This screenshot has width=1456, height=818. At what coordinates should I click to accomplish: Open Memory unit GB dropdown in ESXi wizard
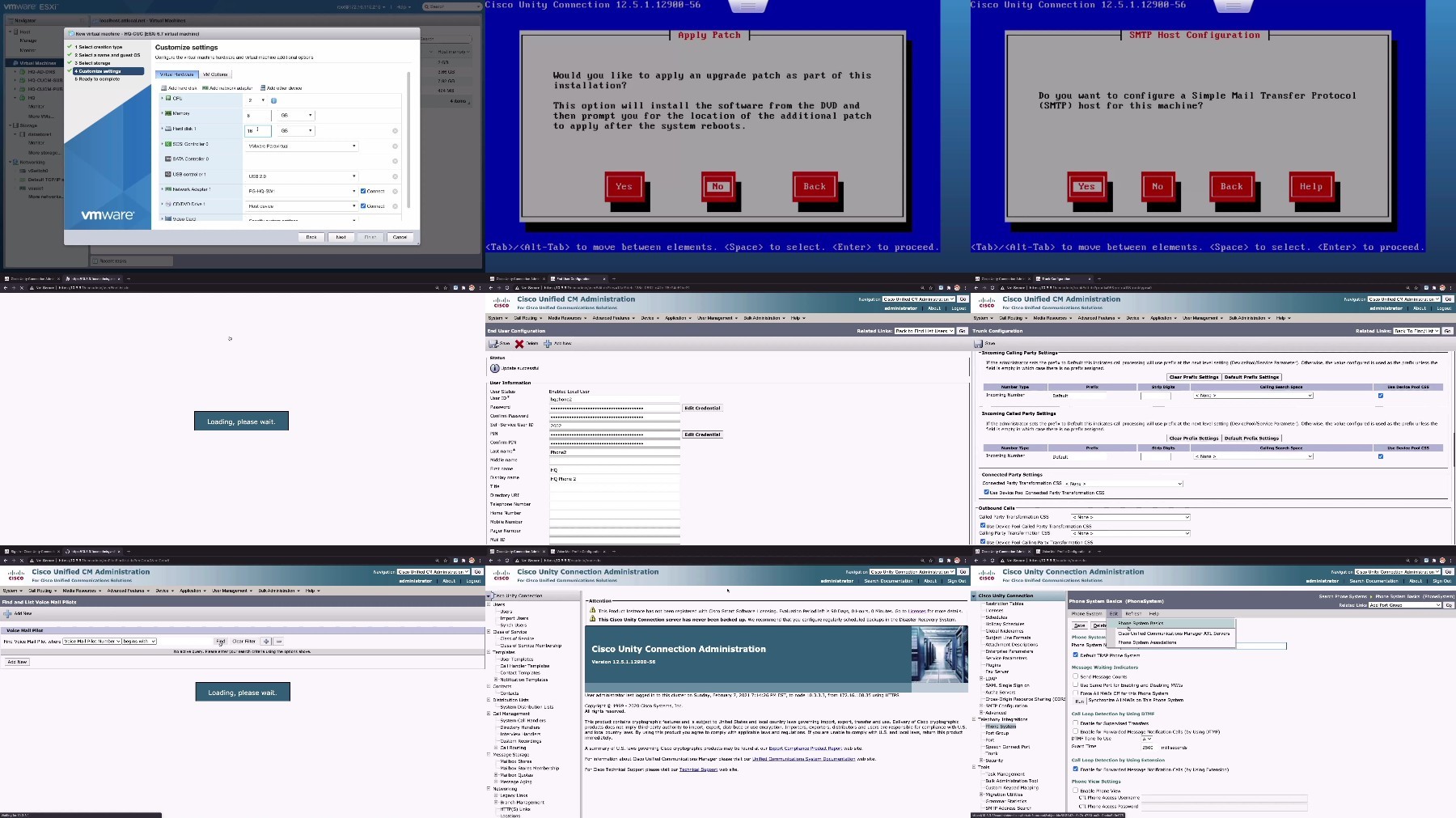click(x=296, y=115)
